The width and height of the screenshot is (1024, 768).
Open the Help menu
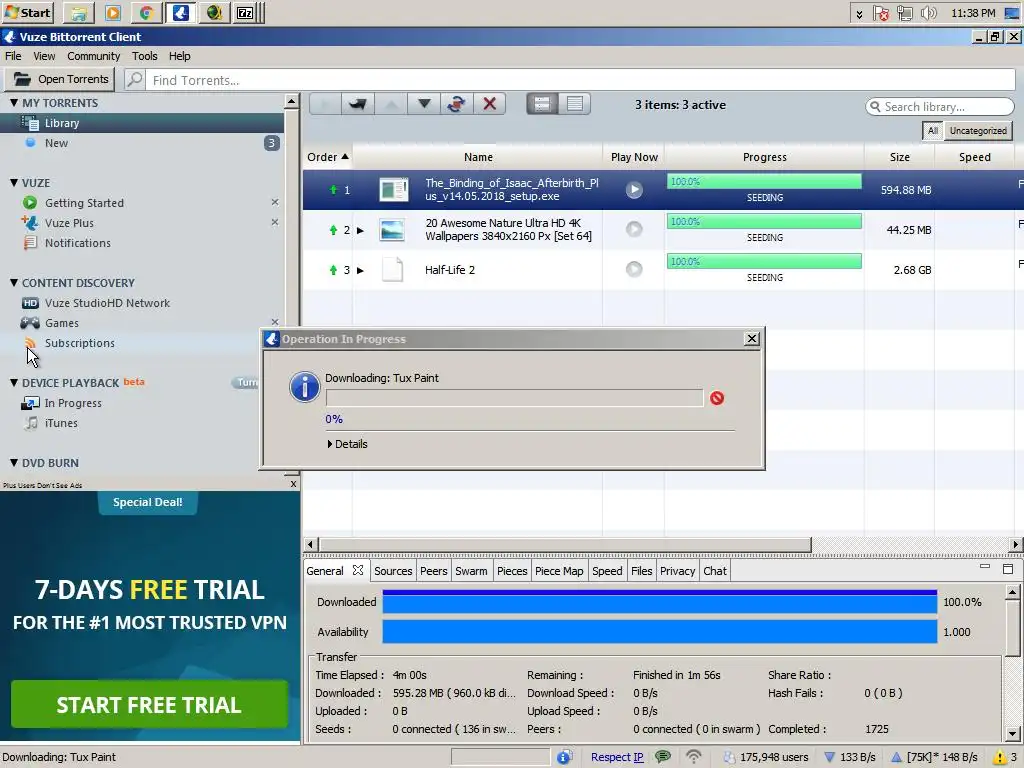(x=180, y=56)
